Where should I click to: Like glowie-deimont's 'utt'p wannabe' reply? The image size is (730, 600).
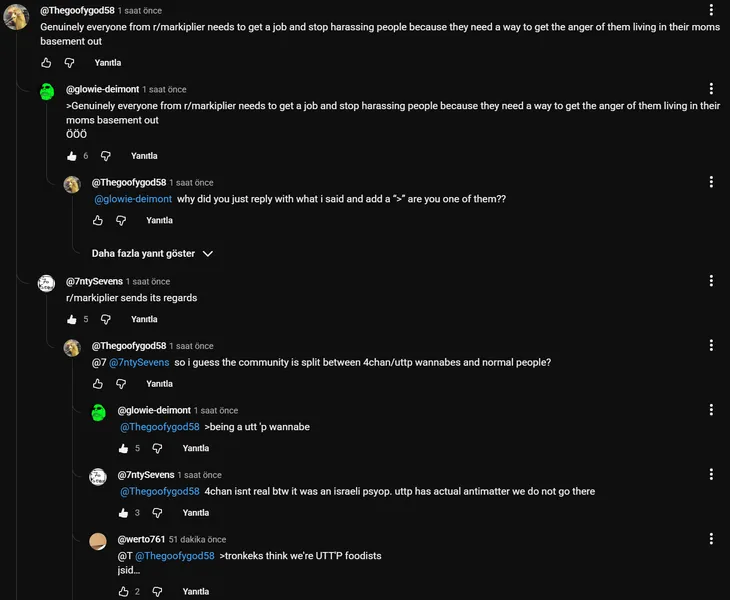[124, 449]
